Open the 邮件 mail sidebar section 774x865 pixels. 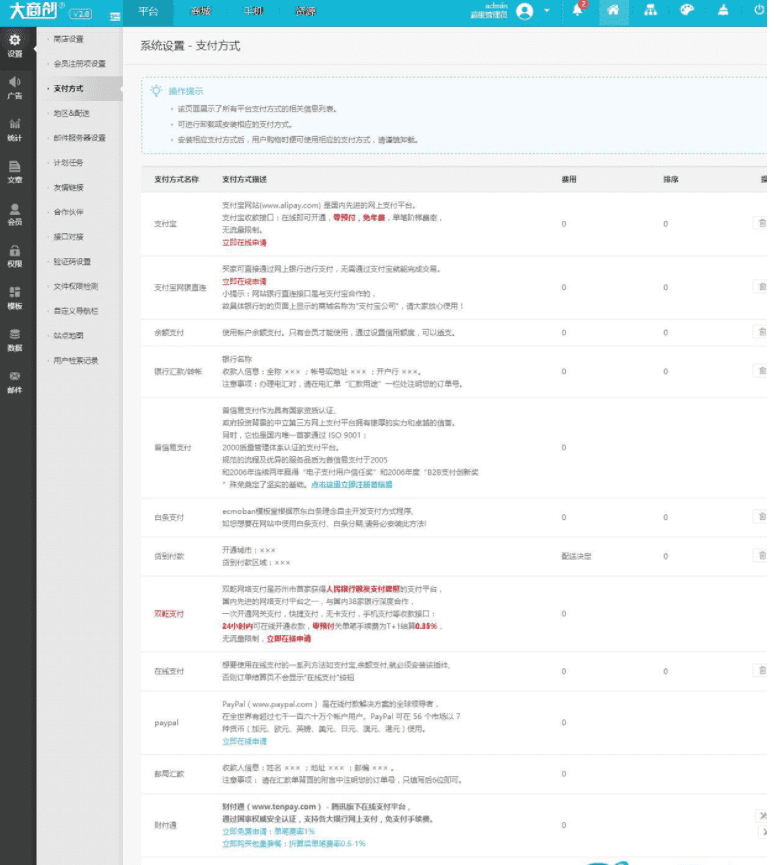[15, 382]
